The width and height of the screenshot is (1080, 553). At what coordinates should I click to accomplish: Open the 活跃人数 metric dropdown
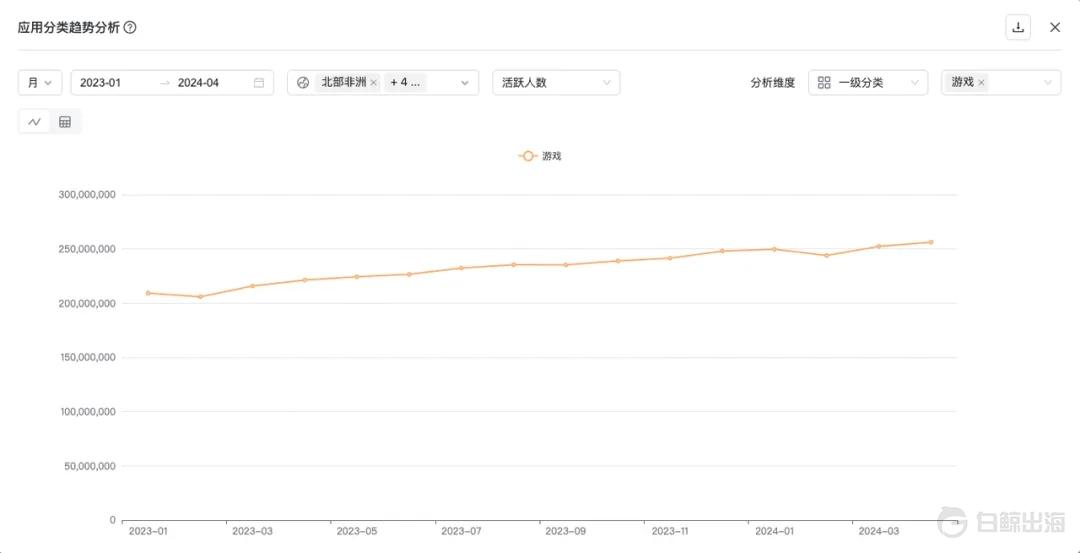[556, 83]
